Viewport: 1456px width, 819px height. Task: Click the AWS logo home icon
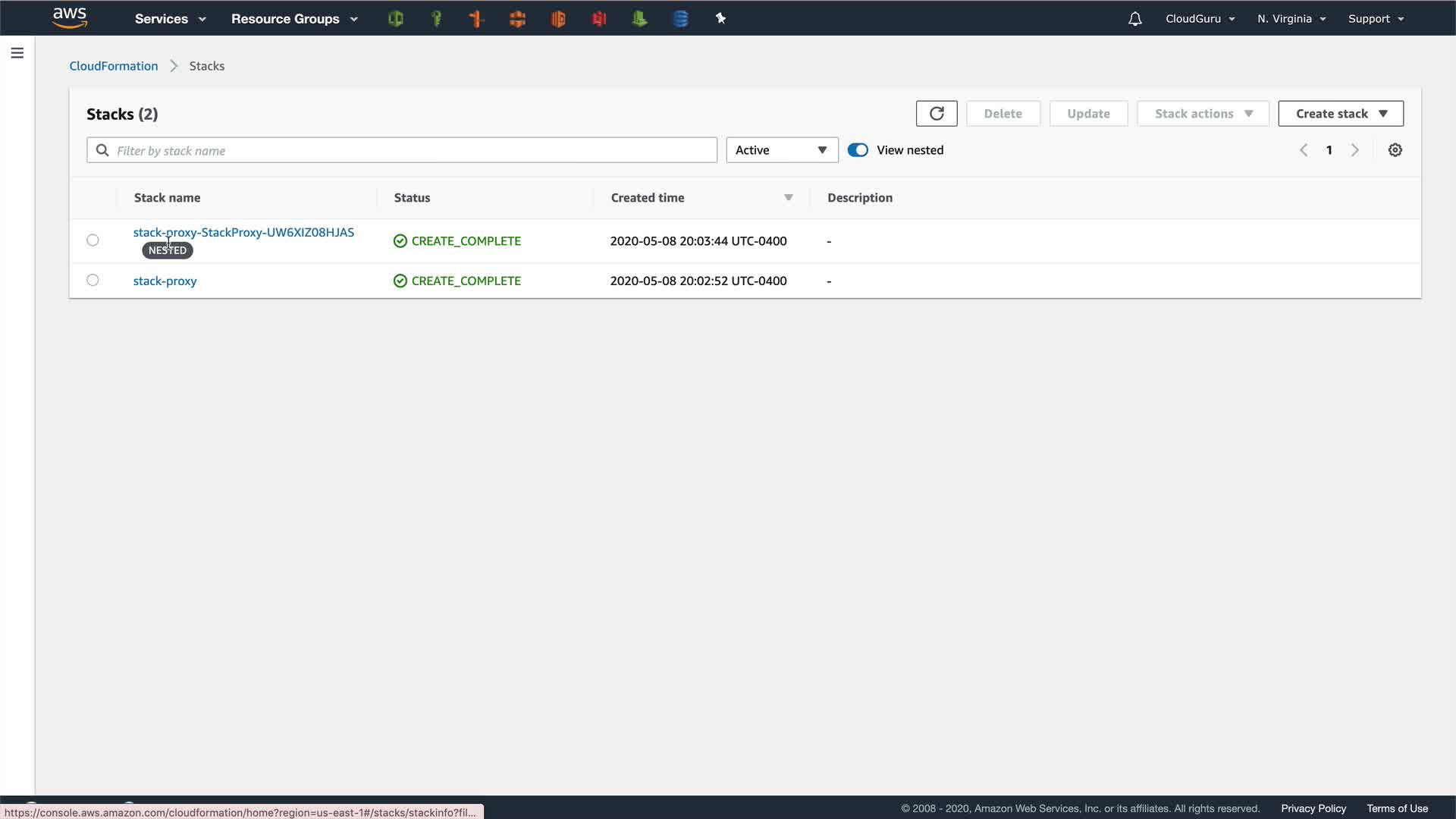pyautogui.click(x=70, y=17)
